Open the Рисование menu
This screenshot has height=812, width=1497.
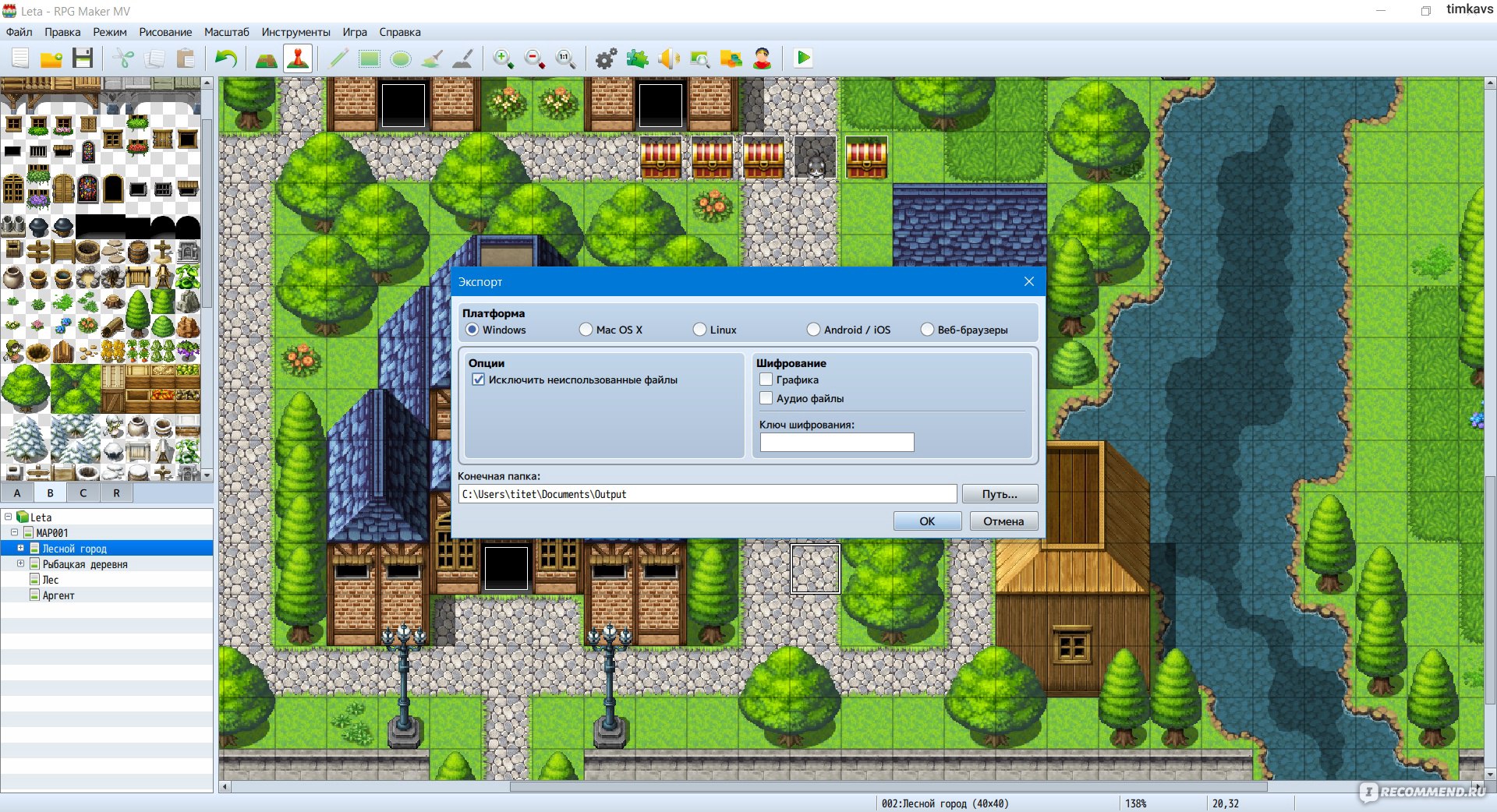165,32
